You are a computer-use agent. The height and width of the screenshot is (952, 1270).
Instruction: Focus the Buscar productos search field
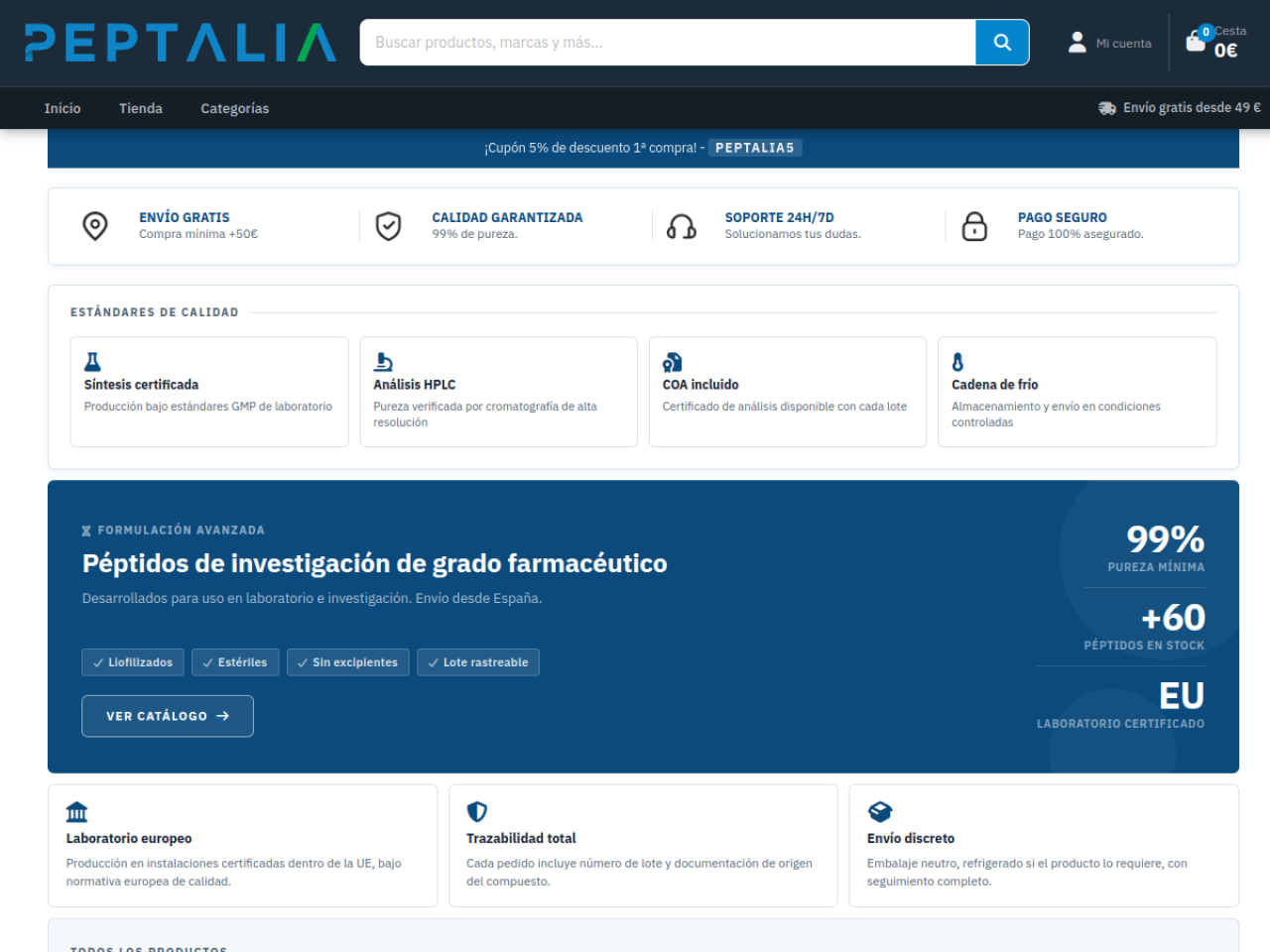[x=668, y=43]
